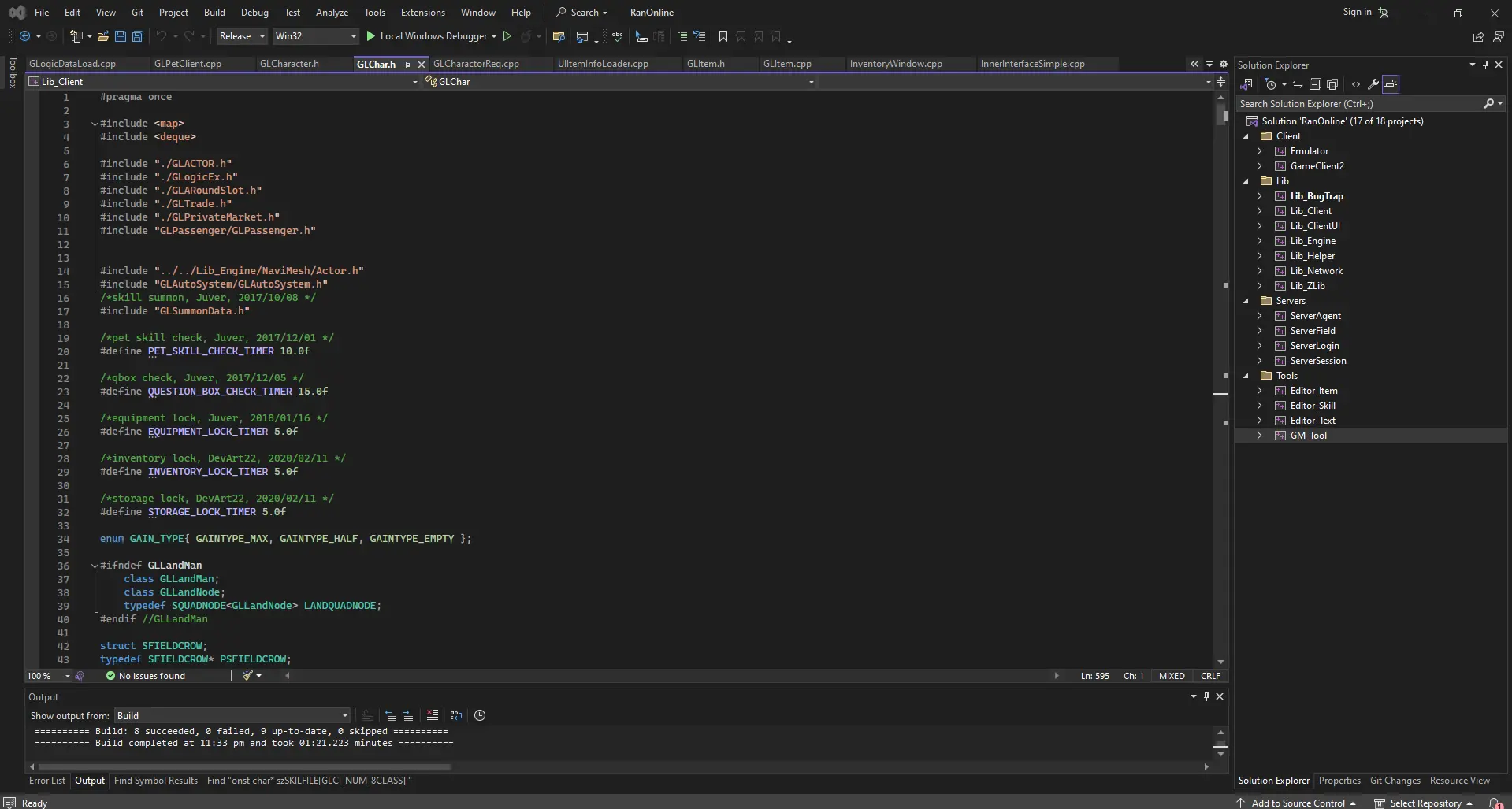Image resolution: width=1512 pixels, height=809 pixels.
Task: Click No issues found indicator
Action: click(146, 676)
